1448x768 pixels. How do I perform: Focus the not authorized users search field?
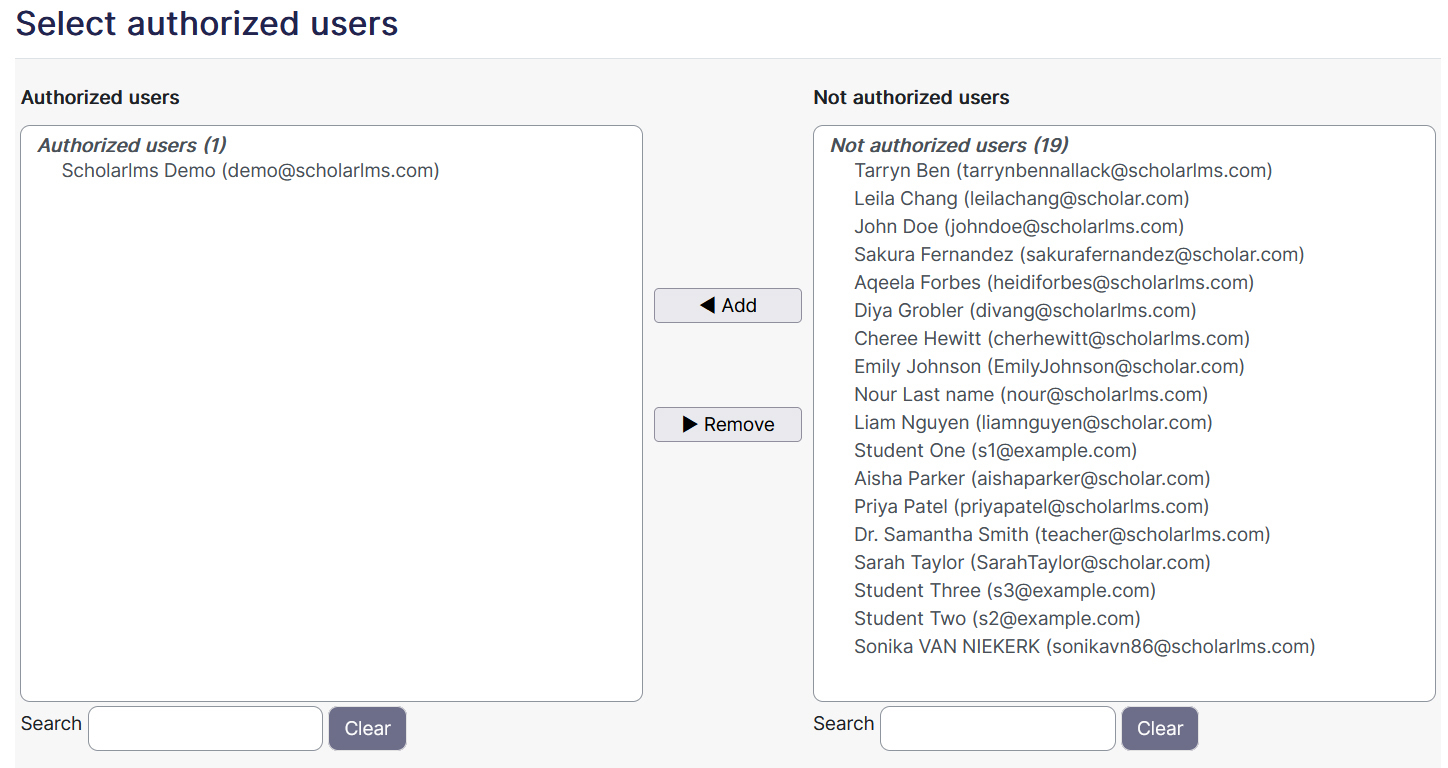pos(997,728)
